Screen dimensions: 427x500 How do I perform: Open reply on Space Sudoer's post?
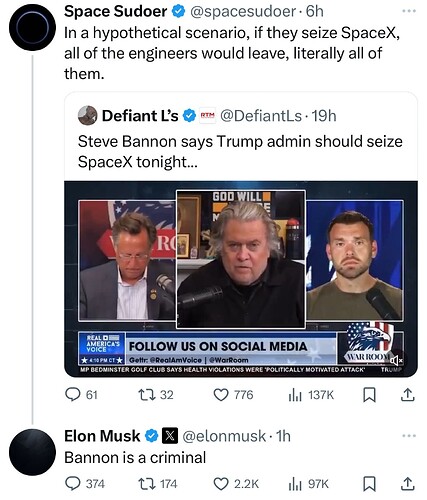[81, 395]
